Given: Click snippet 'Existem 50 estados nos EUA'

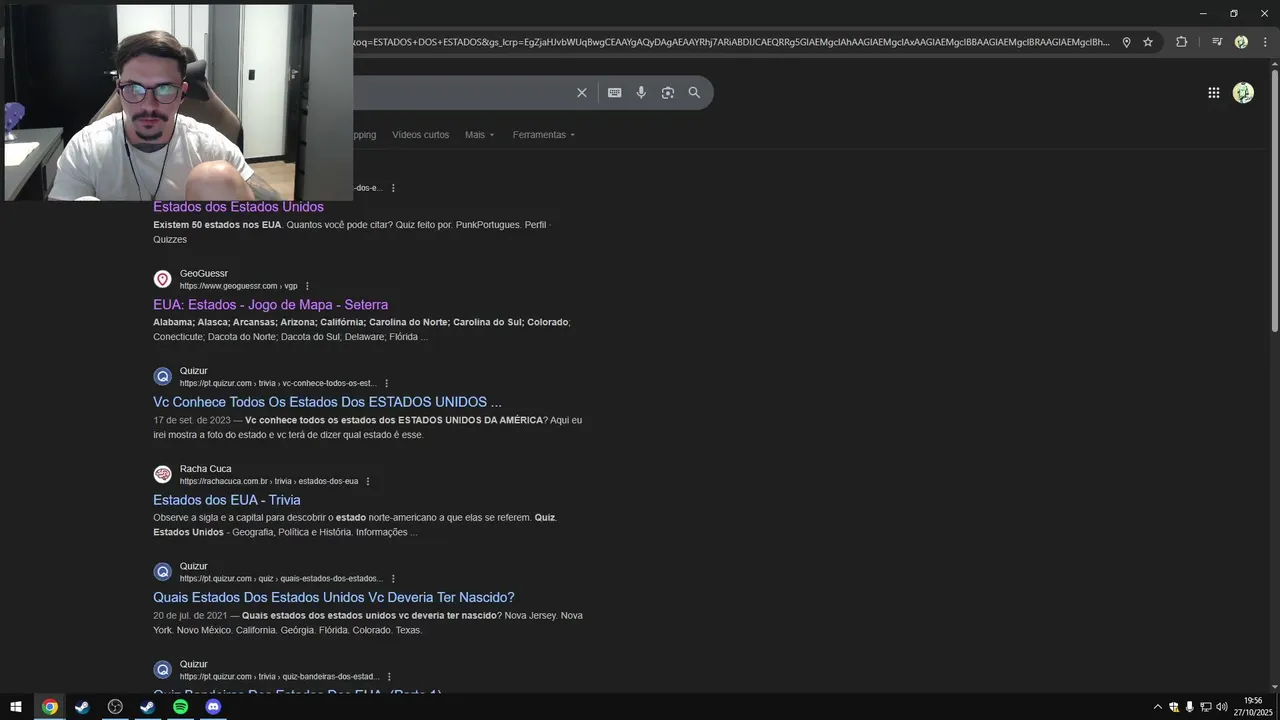Looking at the screenshot, I should click(217, 225).
